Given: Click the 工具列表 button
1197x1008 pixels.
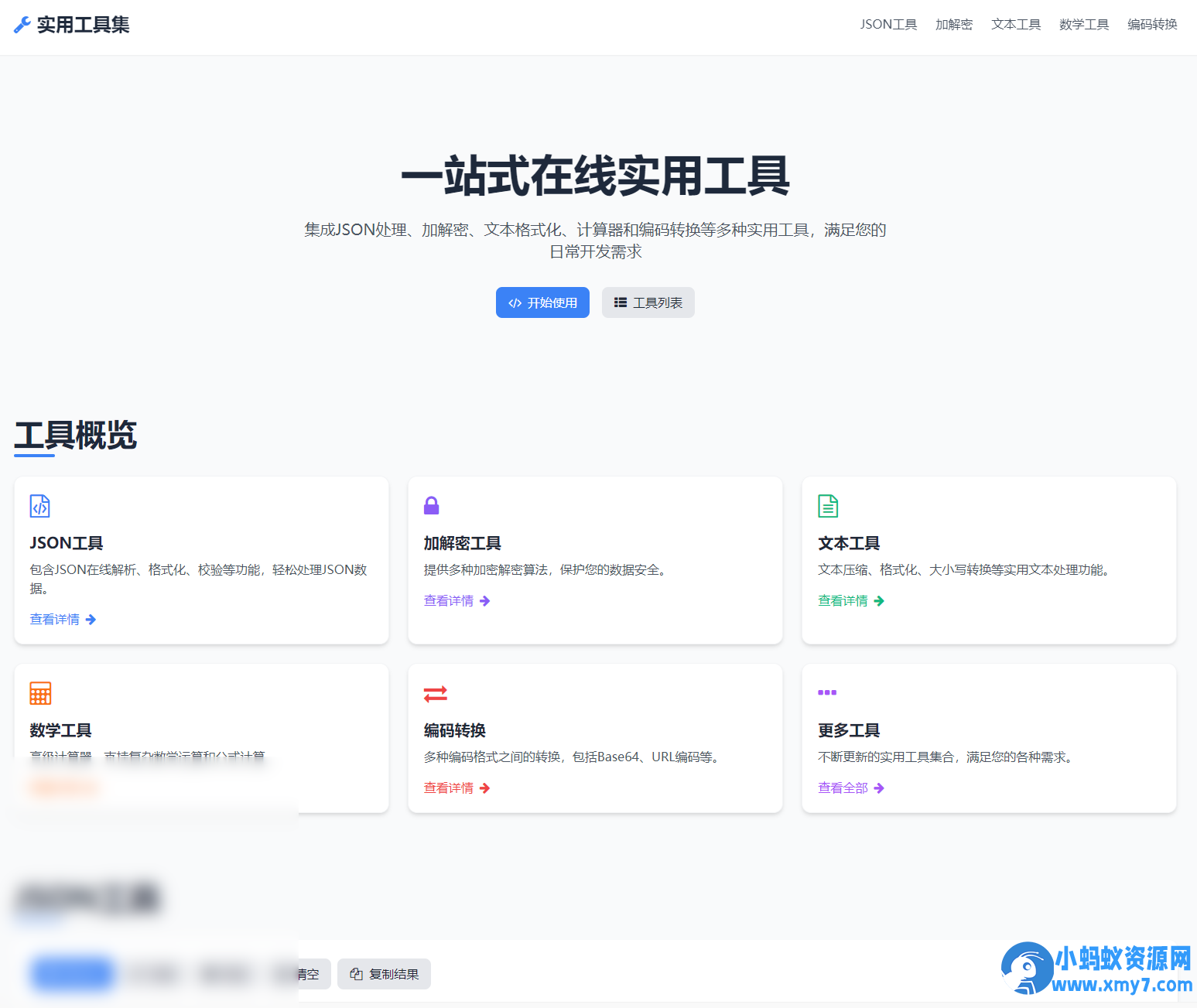Looking at the screenshot, I should 648,302.
